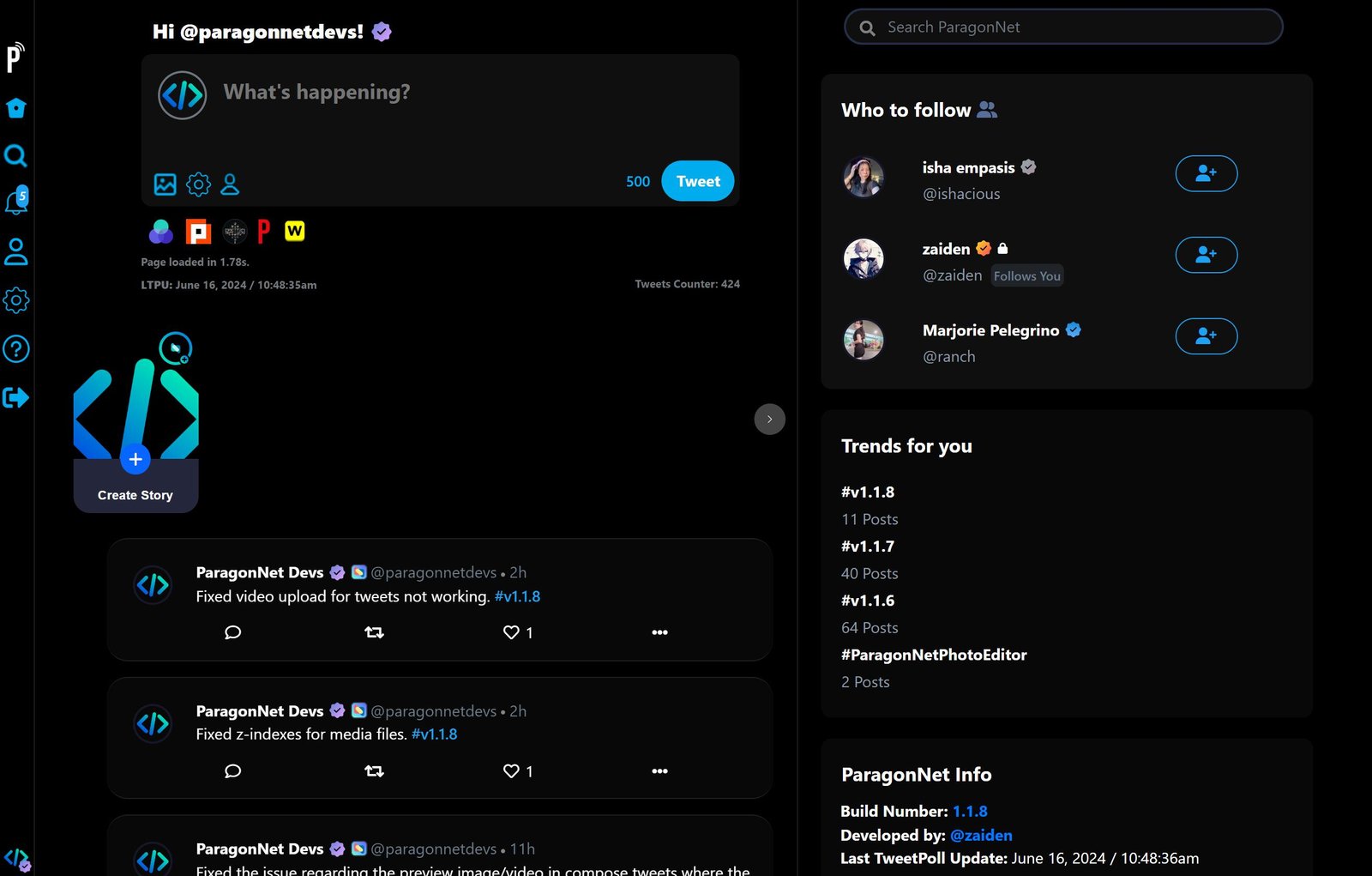Attach an image using the photo icon
This screenshot has width=1372, height=876.
[165, 184]
